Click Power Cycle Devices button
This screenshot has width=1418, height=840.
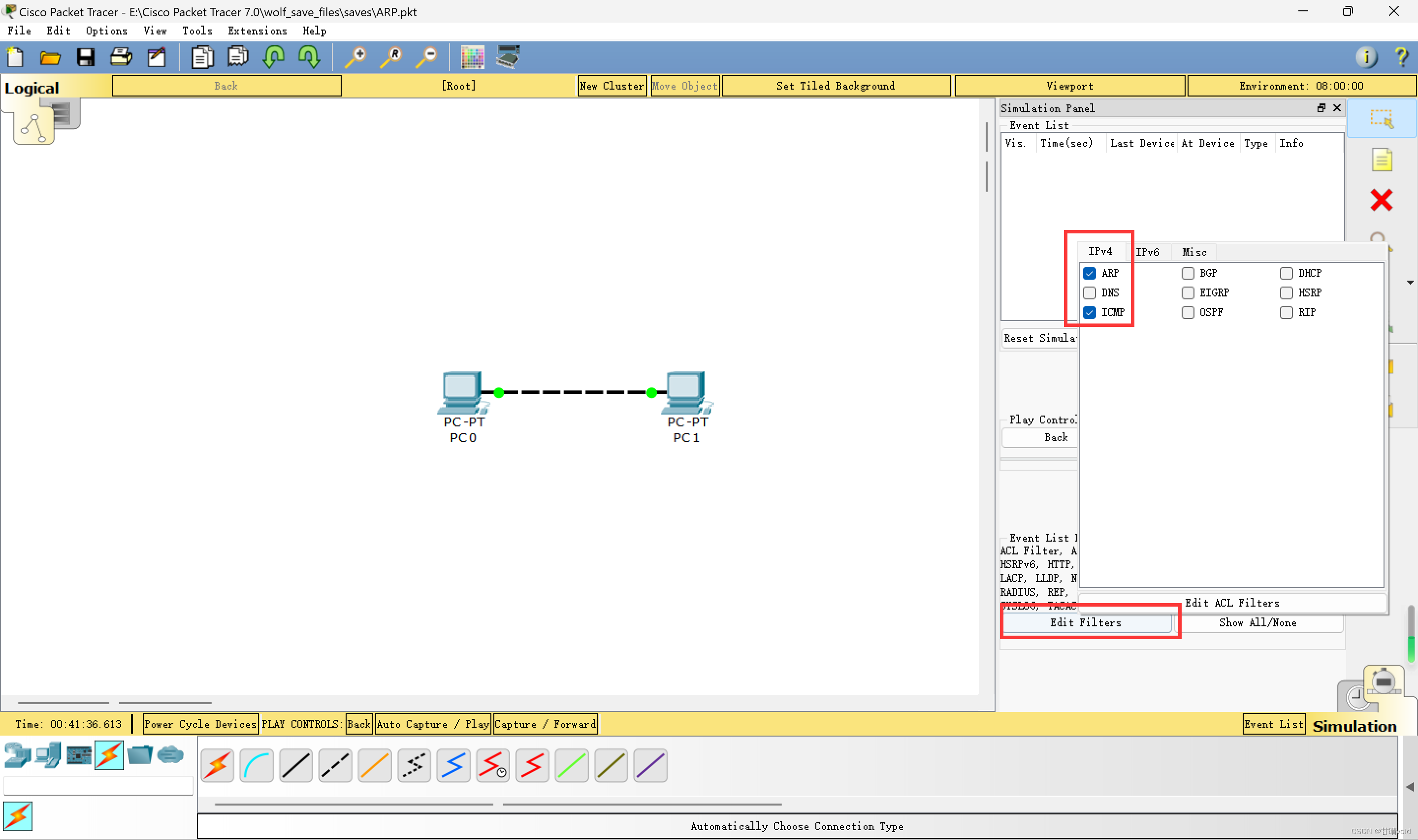coord(200,724)
